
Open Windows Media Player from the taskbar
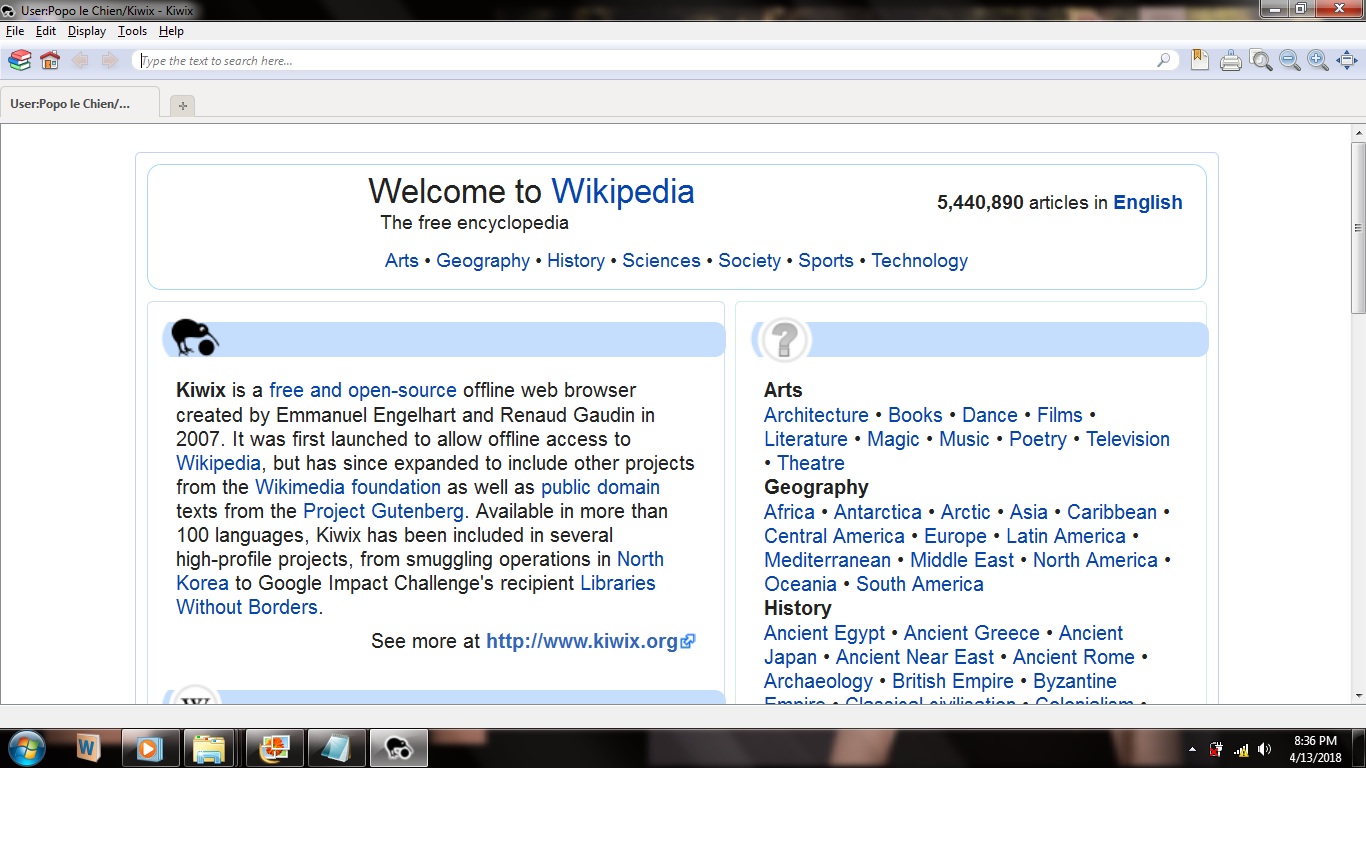coord(150,748)
